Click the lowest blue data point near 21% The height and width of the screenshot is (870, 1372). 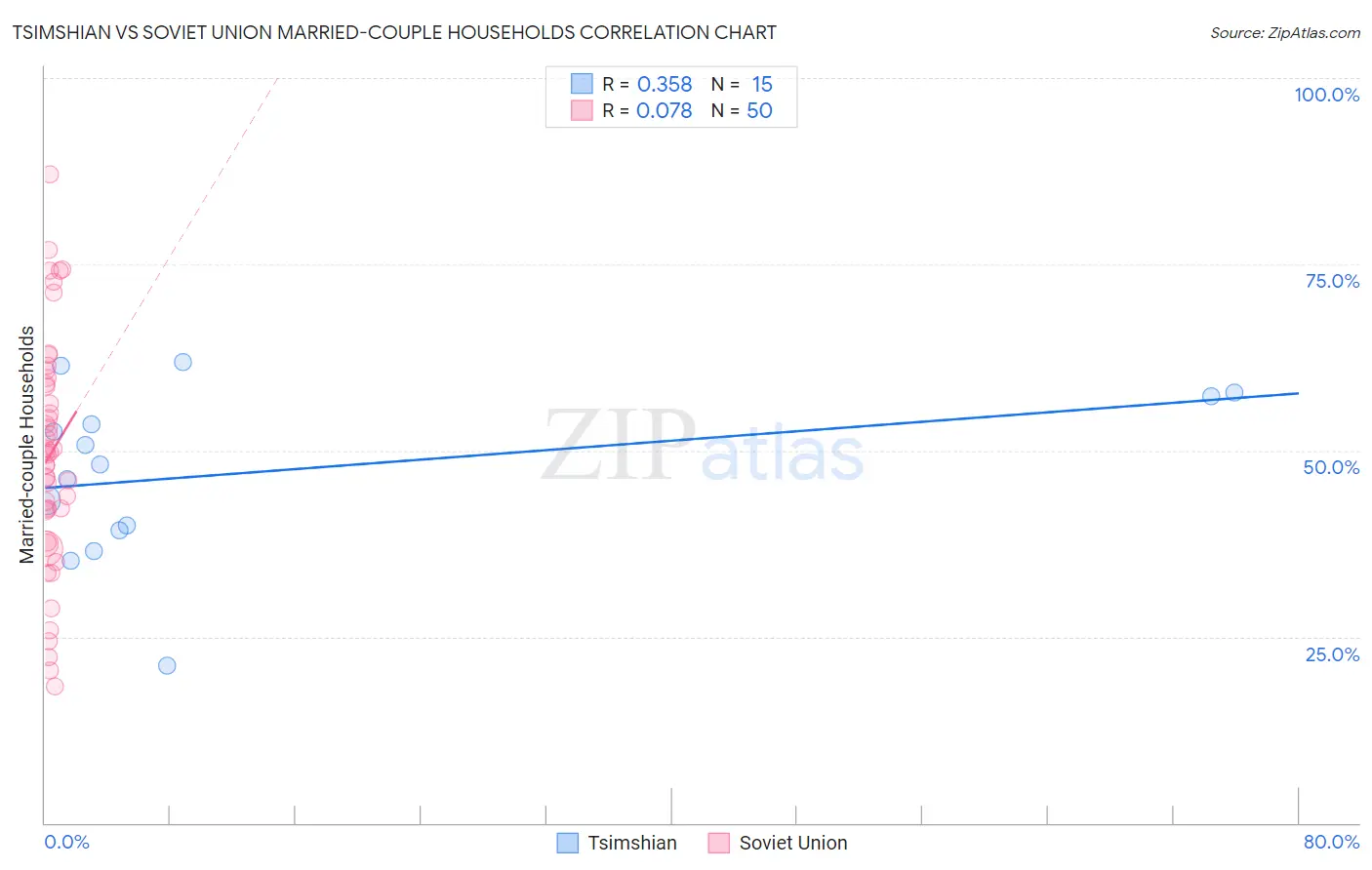(x=167, y=665)
